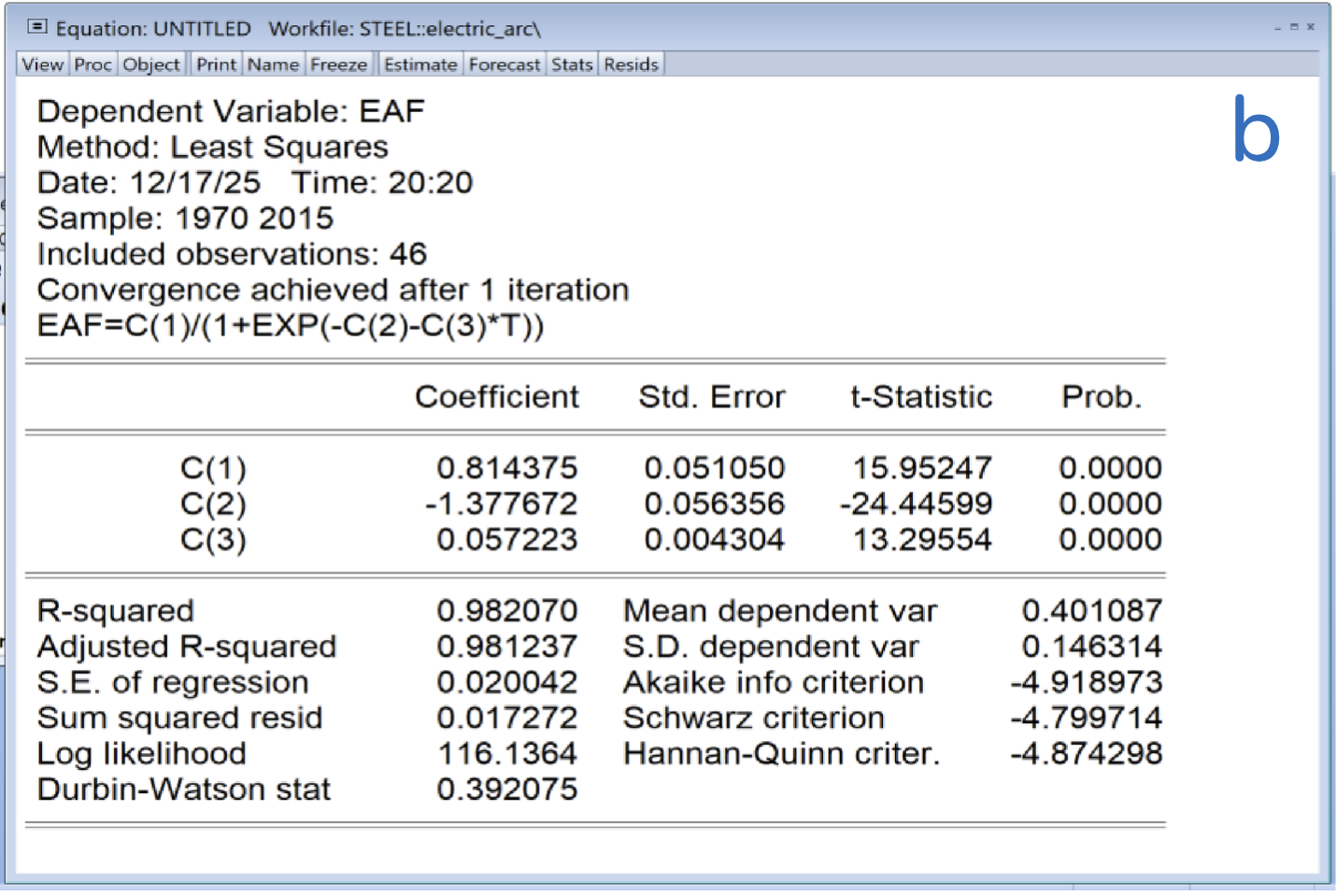1337x896 pixels.
Task: Click the equation window icon in title bar
Action: [x=37, y=27]
